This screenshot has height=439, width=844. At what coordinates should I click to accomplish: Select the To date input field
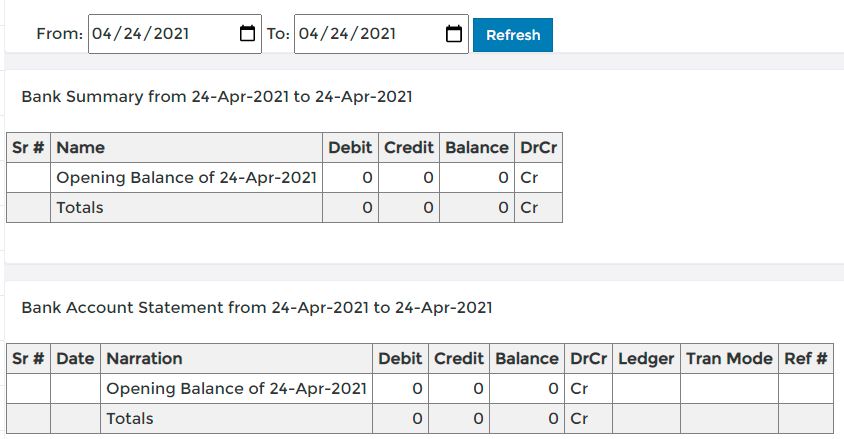(x=381, y=34)
